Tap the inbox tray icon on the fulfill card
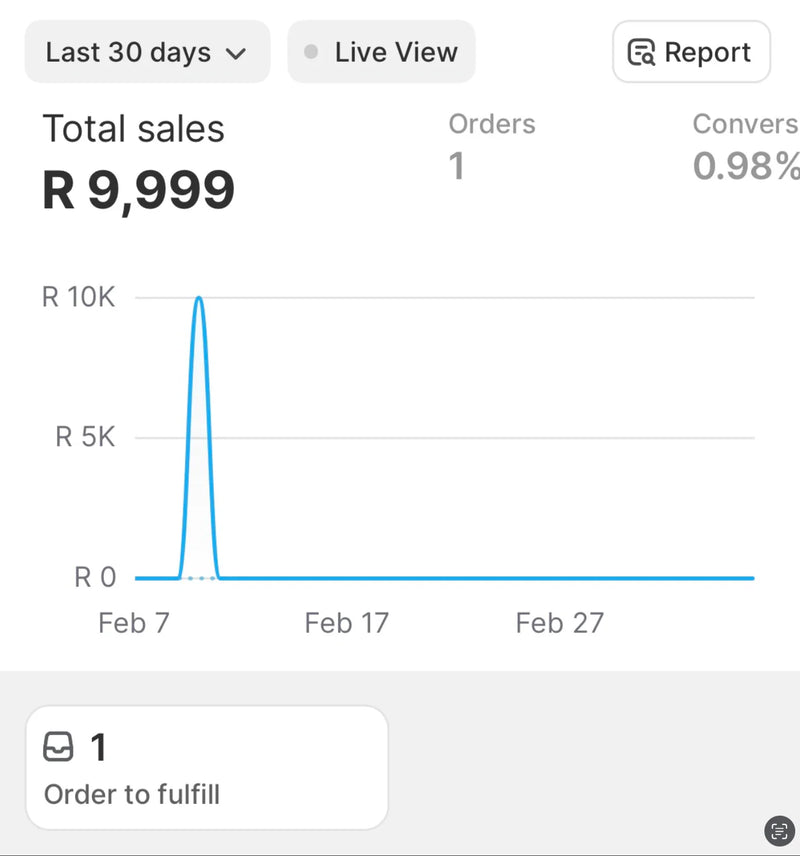 coord(59,747)
